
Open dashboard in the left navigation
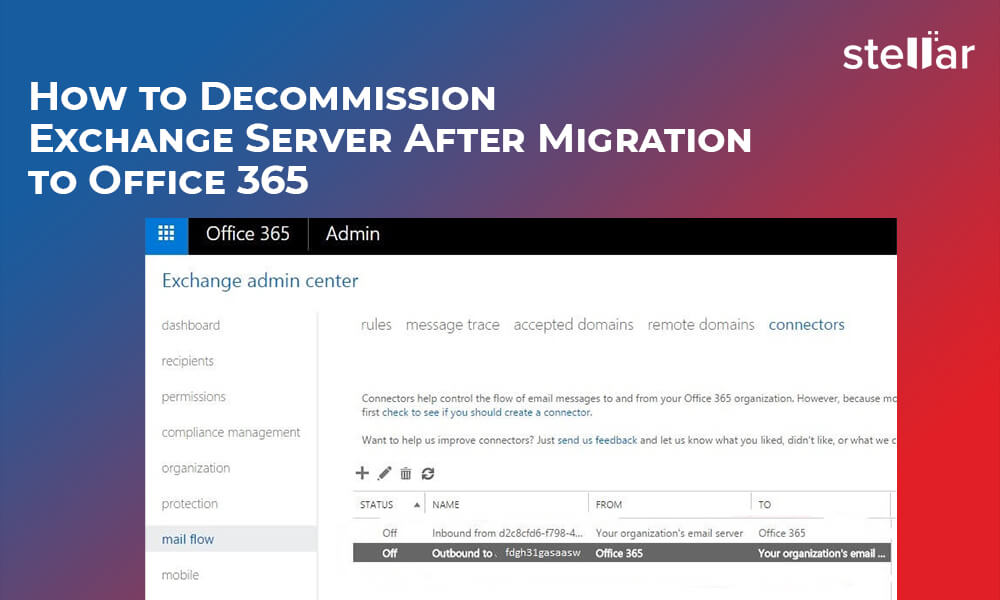[x=190, y=325]
